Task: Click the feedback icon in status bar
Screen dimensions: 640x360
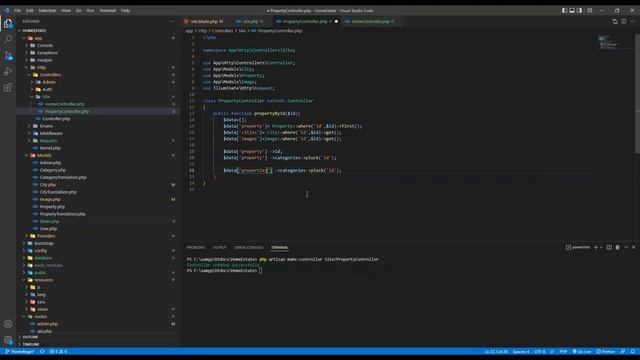Action: (623, 351)
